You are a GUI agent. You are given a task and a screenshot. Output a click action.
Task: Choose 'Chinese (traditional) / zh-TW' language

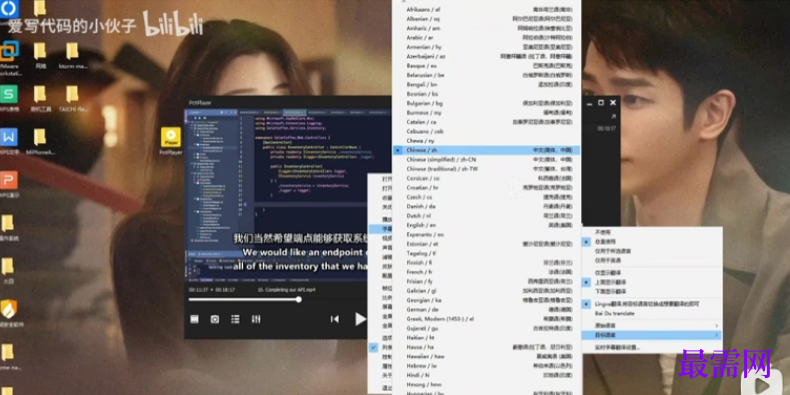tap(487, 169)
